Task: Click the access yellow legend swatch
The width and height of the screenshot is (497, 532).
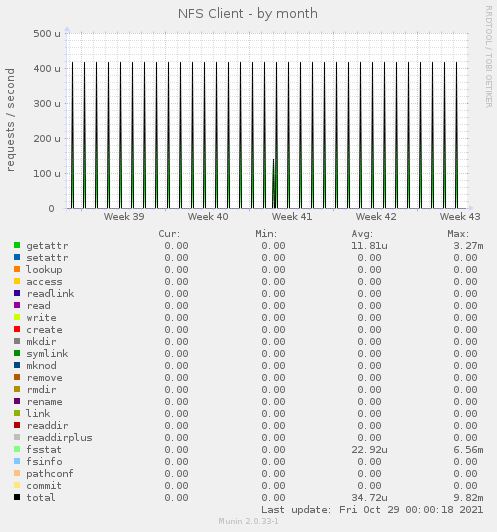Action: tap(17, 281)
